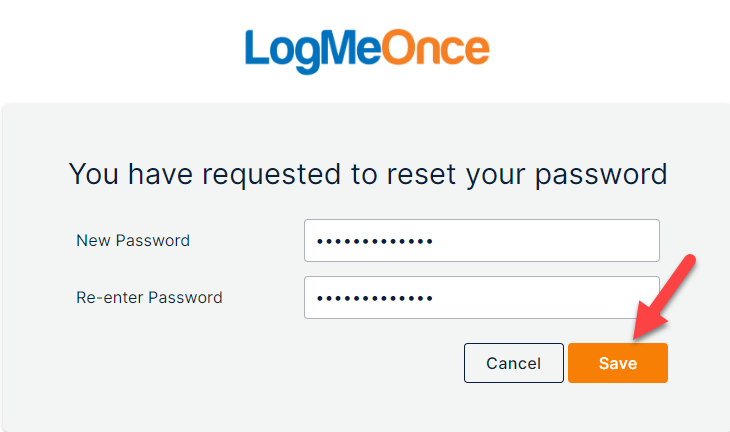Click the Re-enter Password label
The width and height of the screenshot is (730, 432).
[149, 297]
